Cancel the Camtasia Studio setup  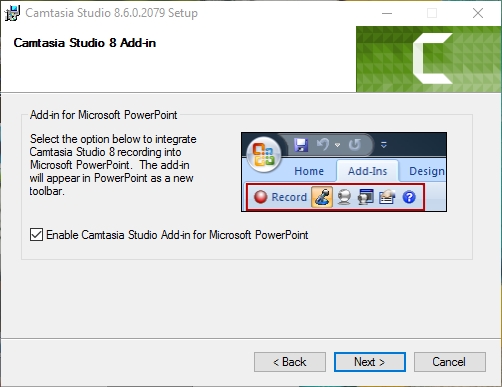[x=450, y=362]
